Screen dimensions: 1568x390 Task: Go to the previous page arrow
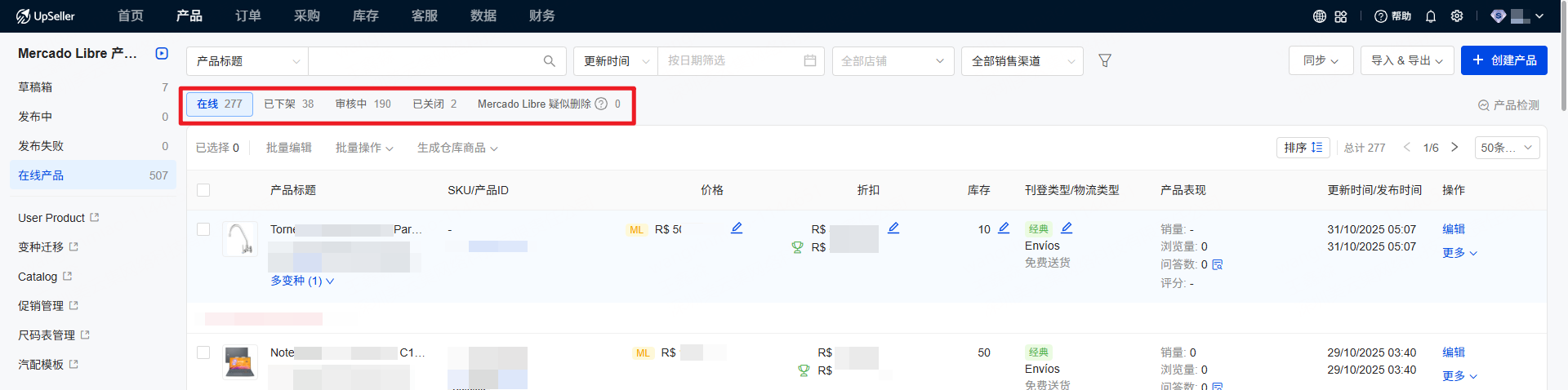[x=1407, y=148]
